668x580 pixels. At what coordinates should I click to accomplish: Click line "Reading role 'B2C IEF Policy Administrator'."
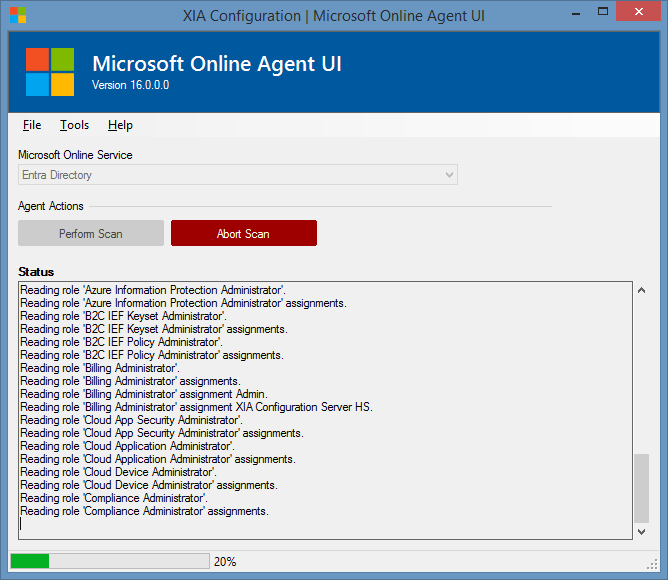click(x=121, y=342)
